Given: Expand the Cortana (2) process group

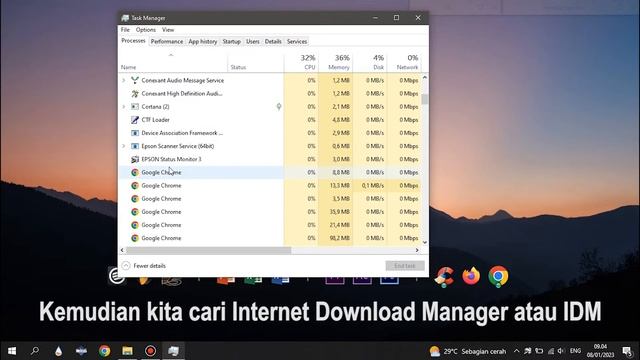Looking at the screenshot, I should coord(124,107).
